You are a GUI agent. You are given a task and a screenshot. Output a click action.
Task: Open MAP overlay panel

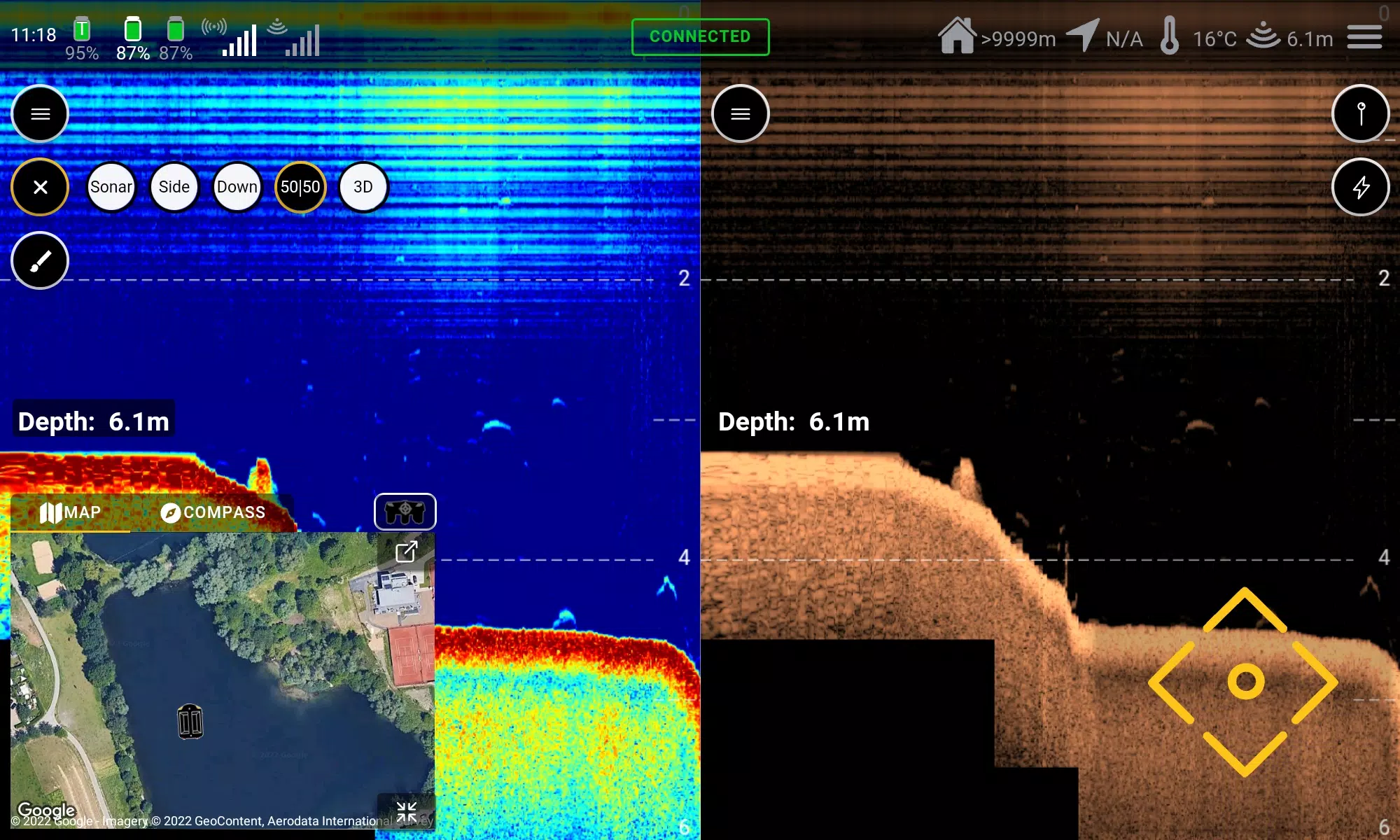(71, 512)
